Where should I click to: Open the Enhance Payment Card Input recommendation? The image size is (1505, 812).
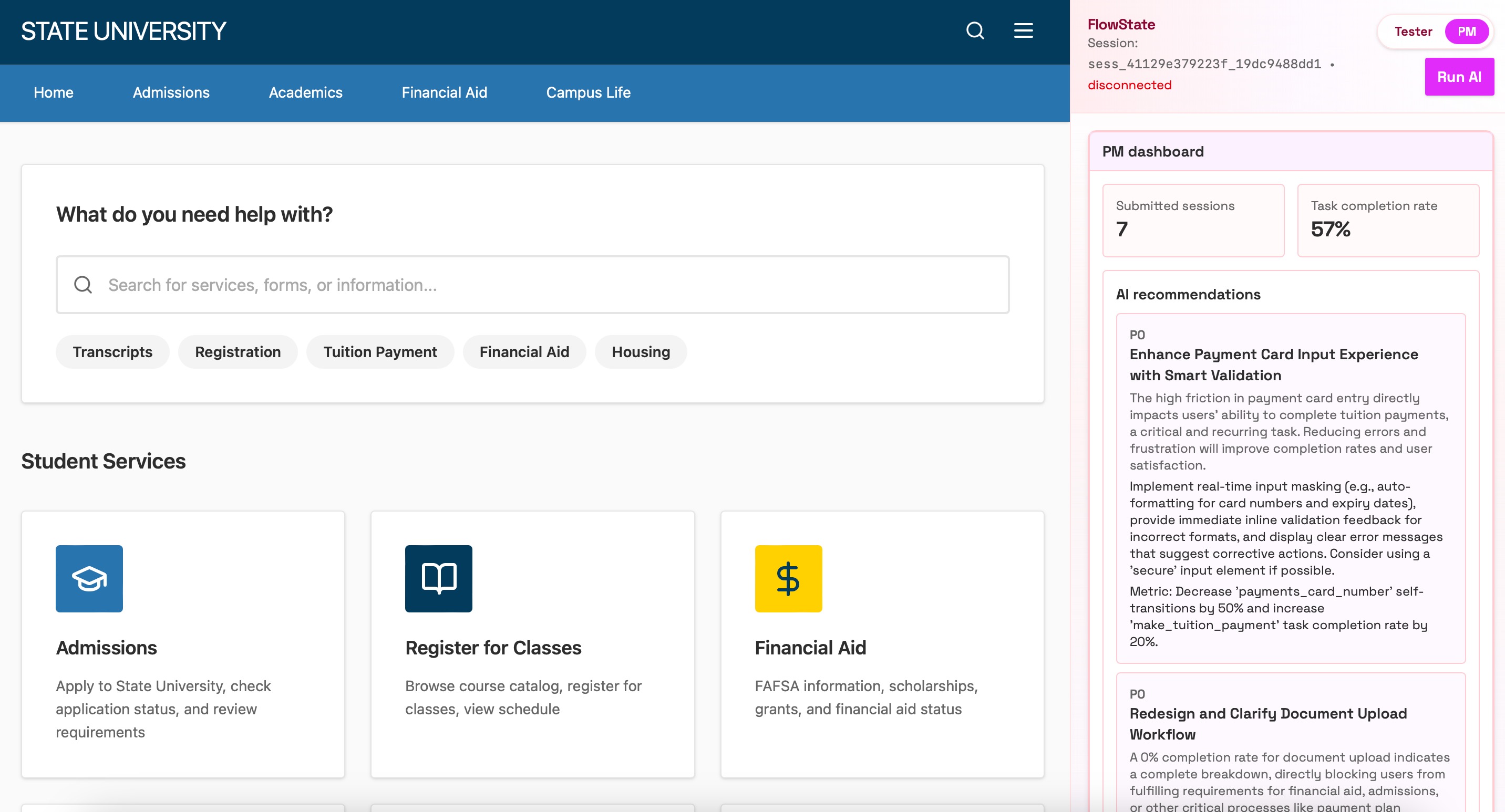[1273, 365]
